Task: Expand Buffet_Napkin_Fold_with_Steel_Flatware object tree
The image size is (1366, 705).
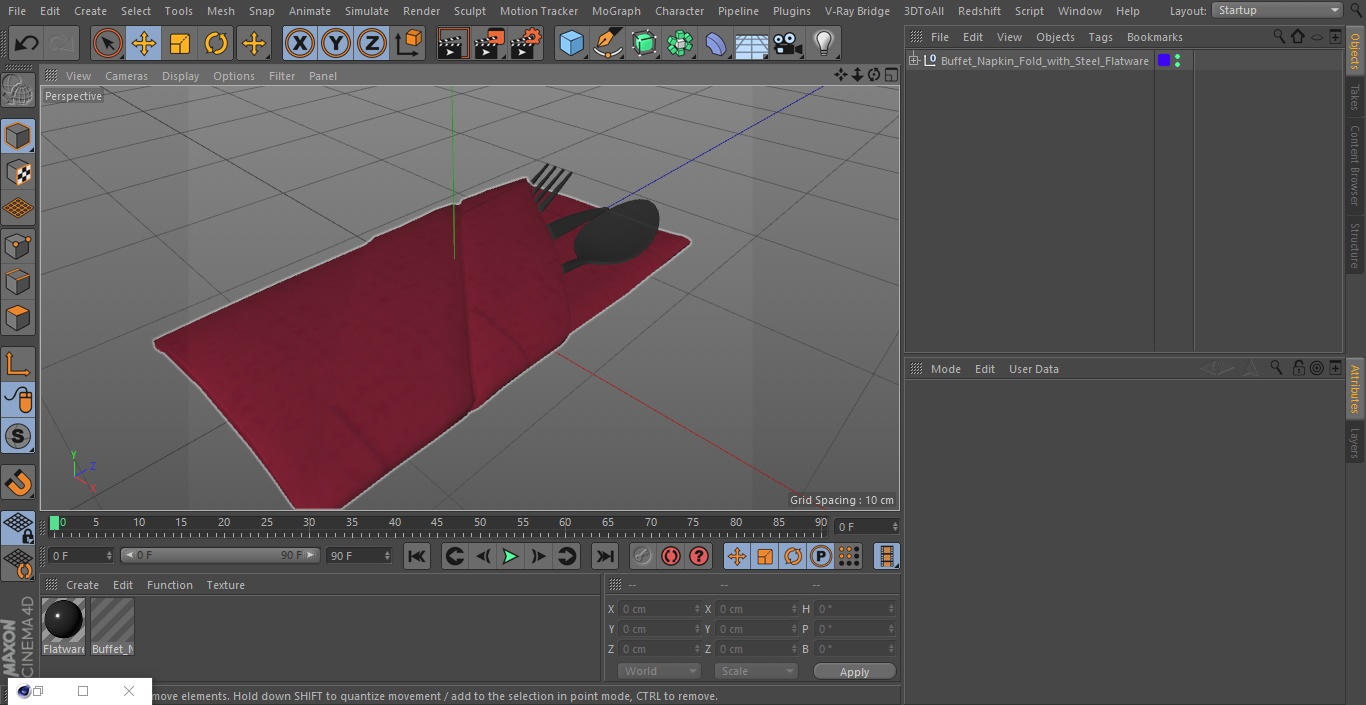Action: click(913, 61)
